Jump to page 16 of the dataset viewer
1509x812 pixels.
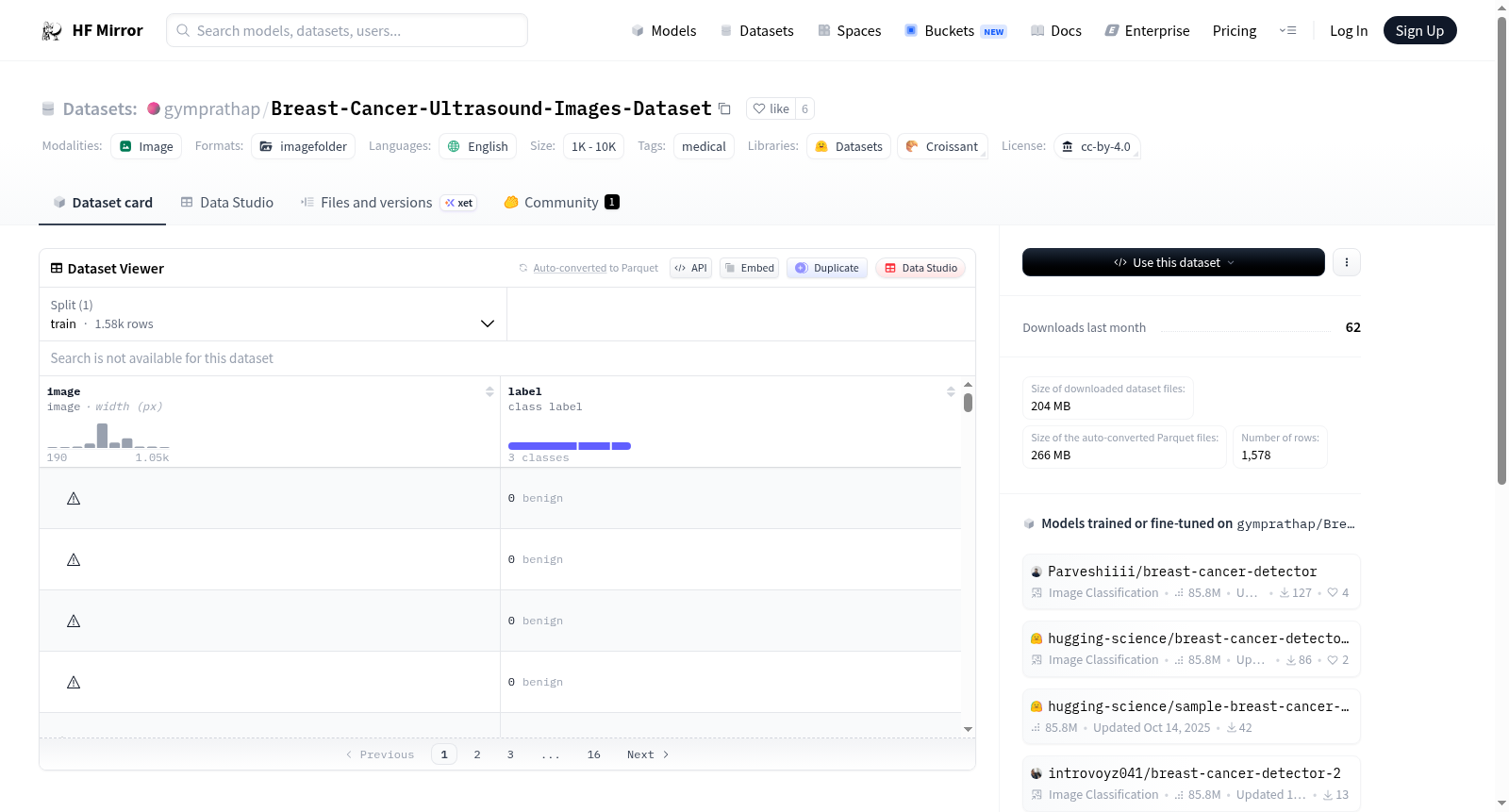[594, 754]
